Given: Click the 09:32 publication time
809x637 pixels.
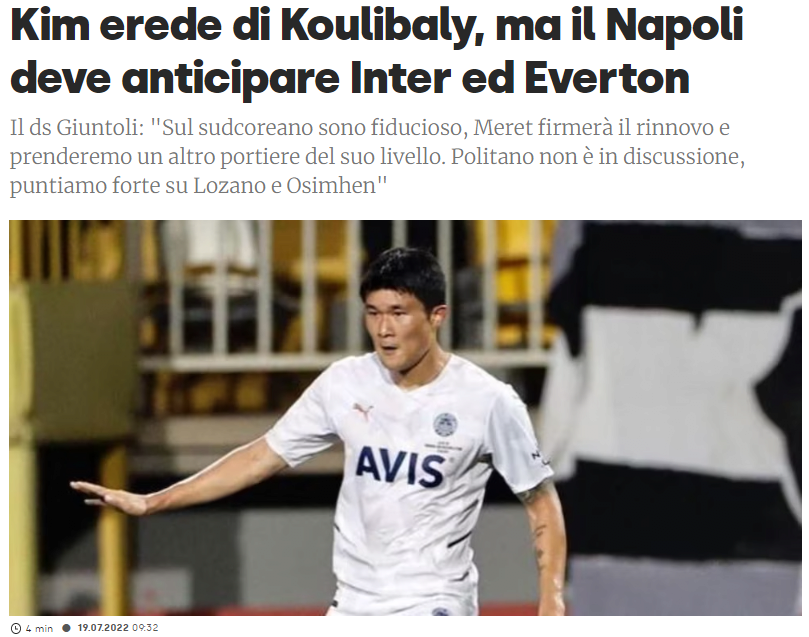Looking at the screenshot, I should 145,628.
